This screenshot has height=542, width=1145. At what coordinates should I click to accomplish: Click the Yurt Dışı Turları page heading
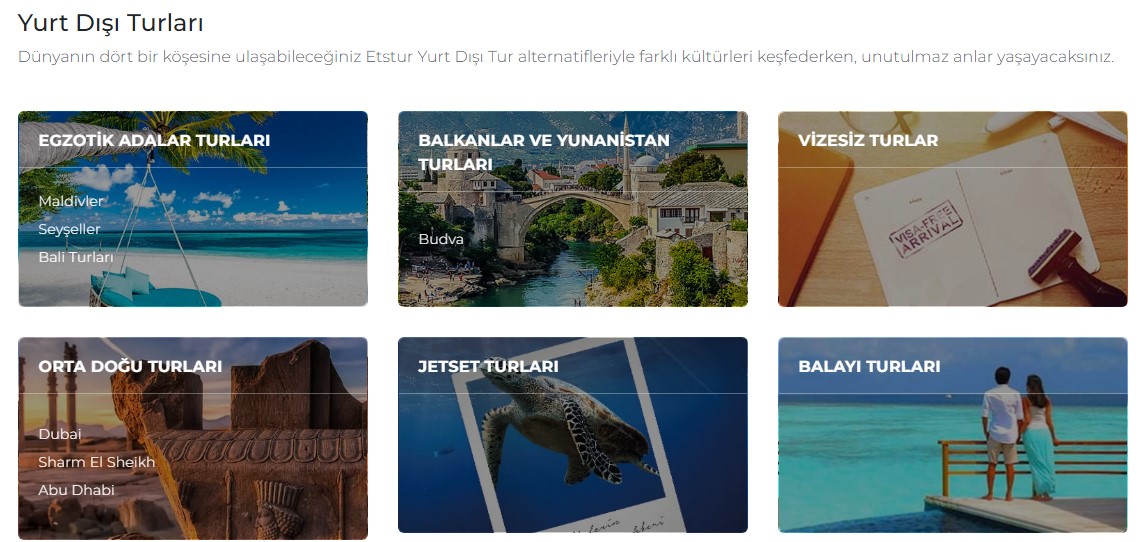pyautogui.click(x=110, y=23)
